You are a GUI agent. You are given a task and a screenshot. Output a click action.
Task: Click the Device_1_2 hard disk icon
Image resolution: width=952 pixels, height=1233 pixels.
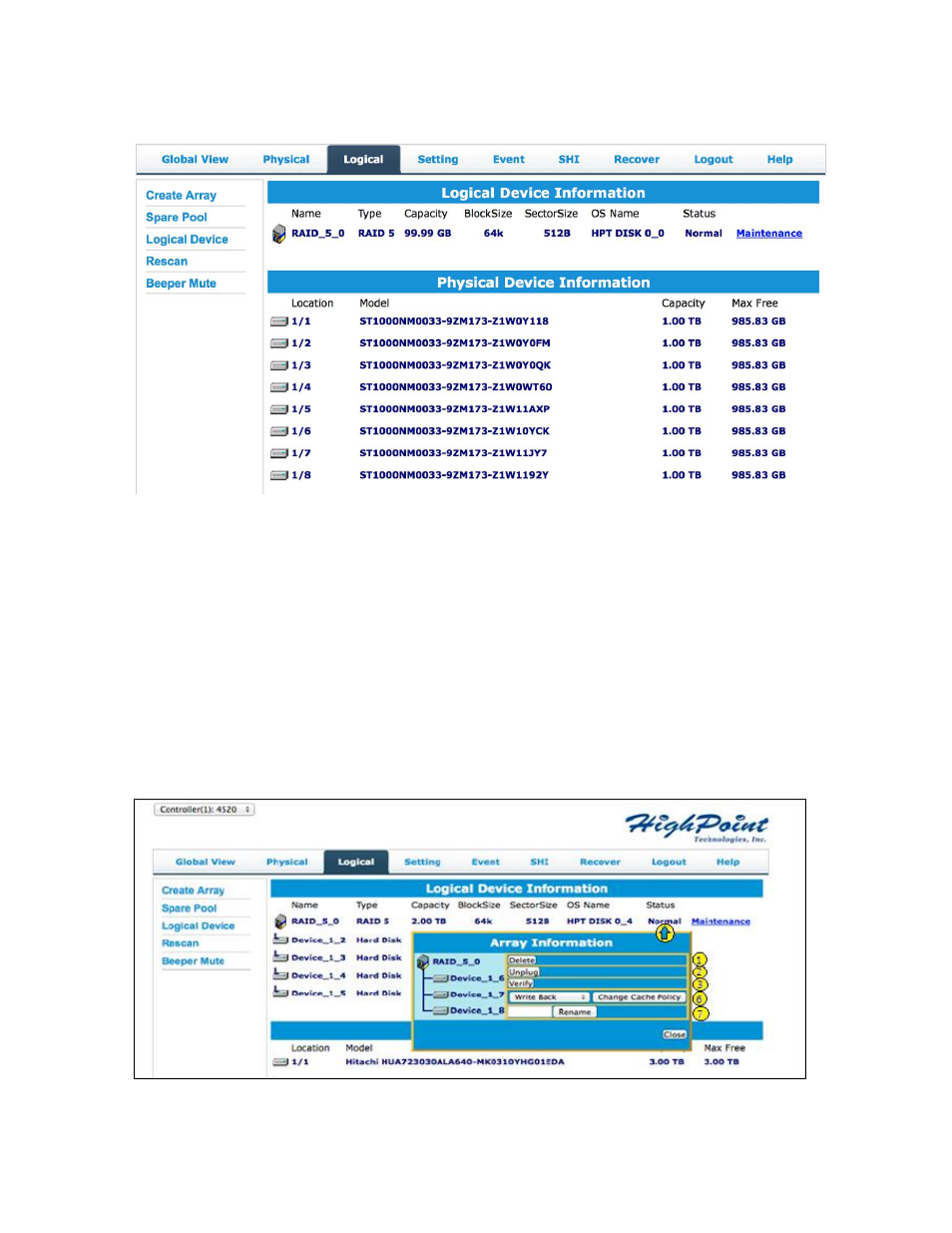[280, 939]
